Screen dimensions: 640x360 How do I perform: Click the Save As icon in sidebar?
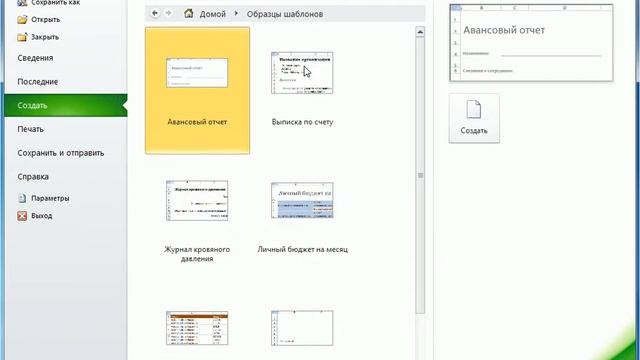(x=22, y=3)
